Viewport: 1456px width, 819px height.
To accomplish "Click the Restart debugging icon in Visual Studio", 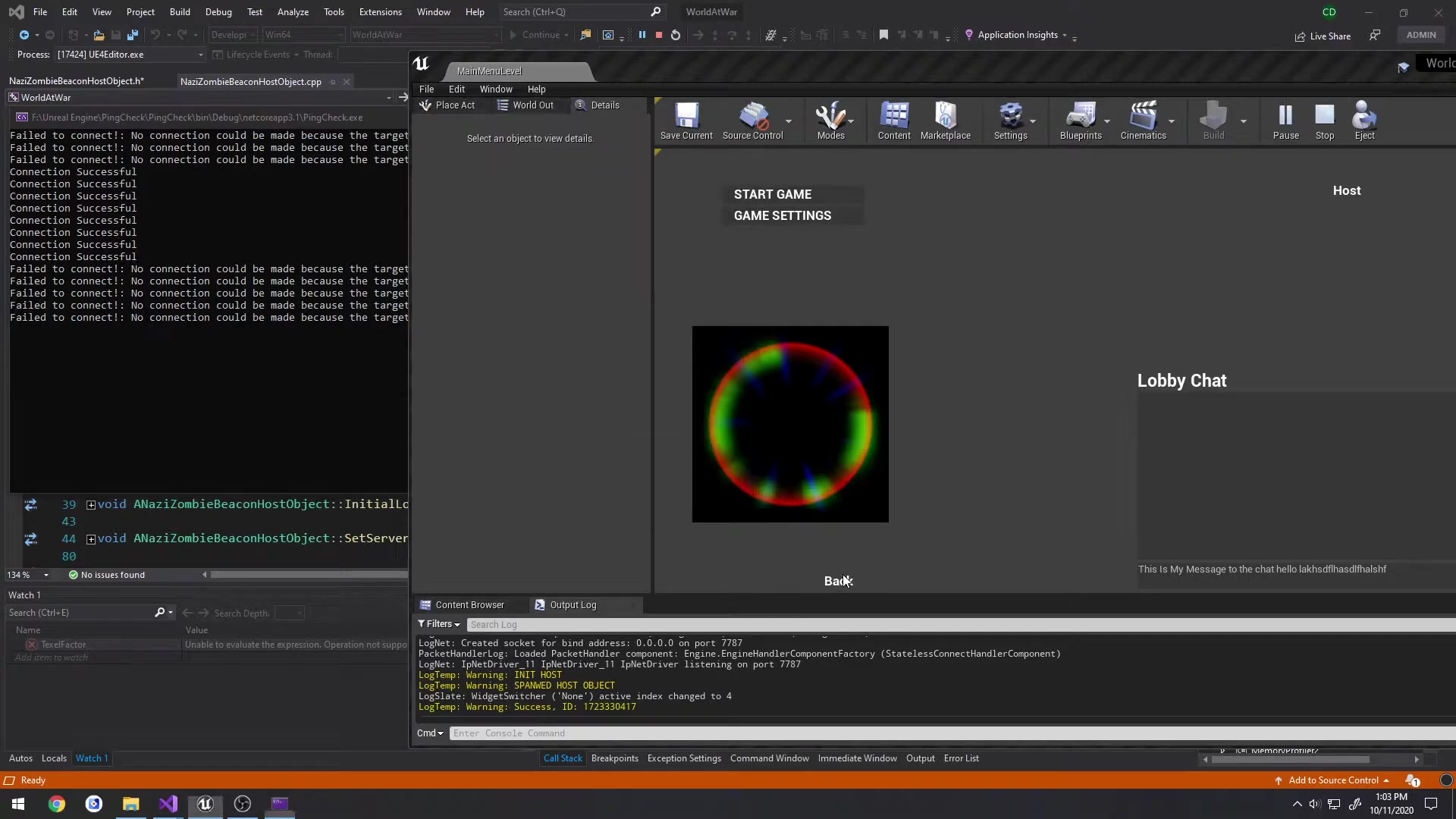I will click(x=675, y=35).
